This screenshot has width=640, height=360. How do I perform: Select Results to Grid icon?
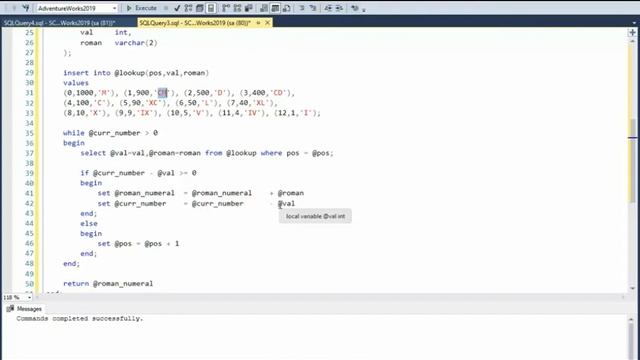point(276,8)
